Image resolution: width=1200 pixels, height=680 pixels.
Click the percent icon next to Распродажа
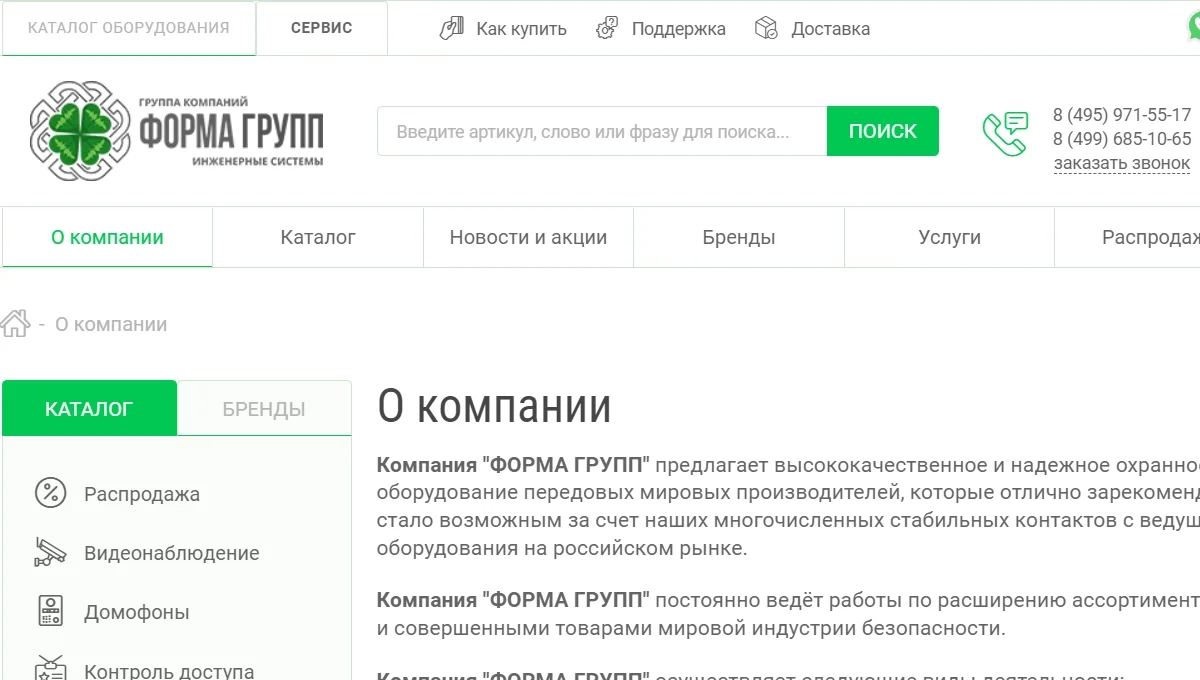click(x=51, y=493)
